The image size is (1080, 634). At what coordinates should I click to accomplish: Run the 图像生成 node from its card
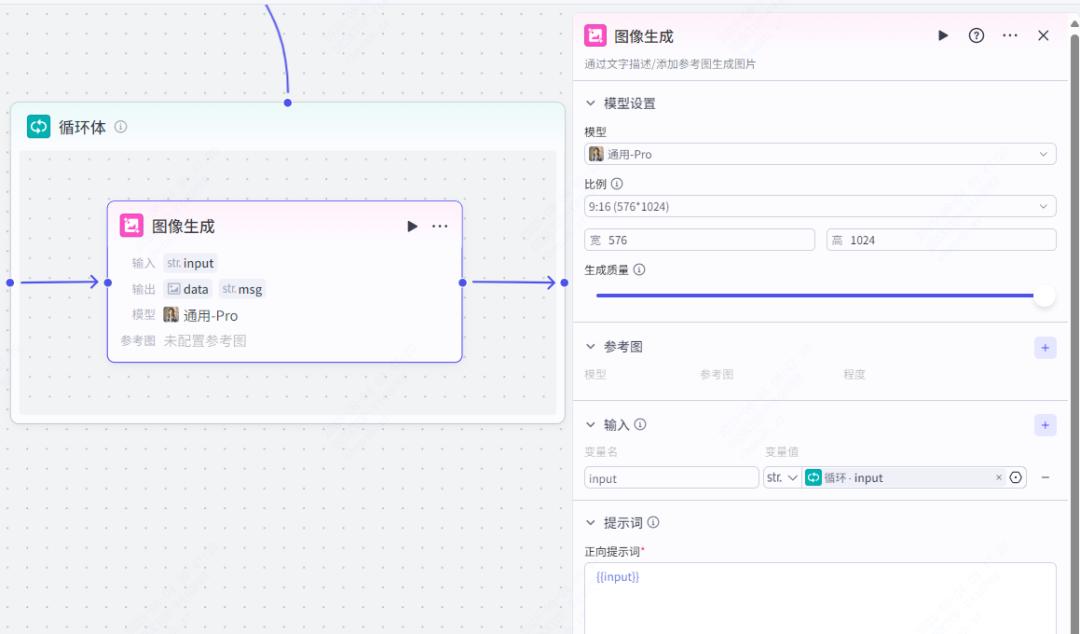point(412,226)
